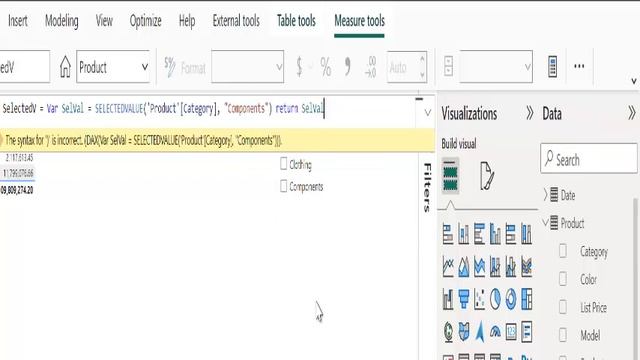Expand the formula bar chevron
Screen dimensions: 640x360
pos(427,113)
